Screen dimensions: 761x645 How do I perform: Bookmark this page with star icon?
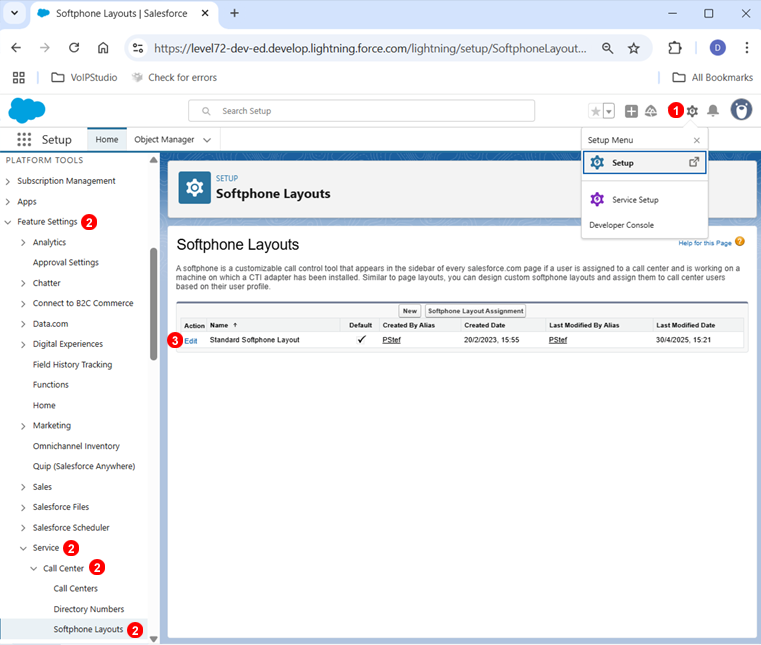tap(633, 48)
